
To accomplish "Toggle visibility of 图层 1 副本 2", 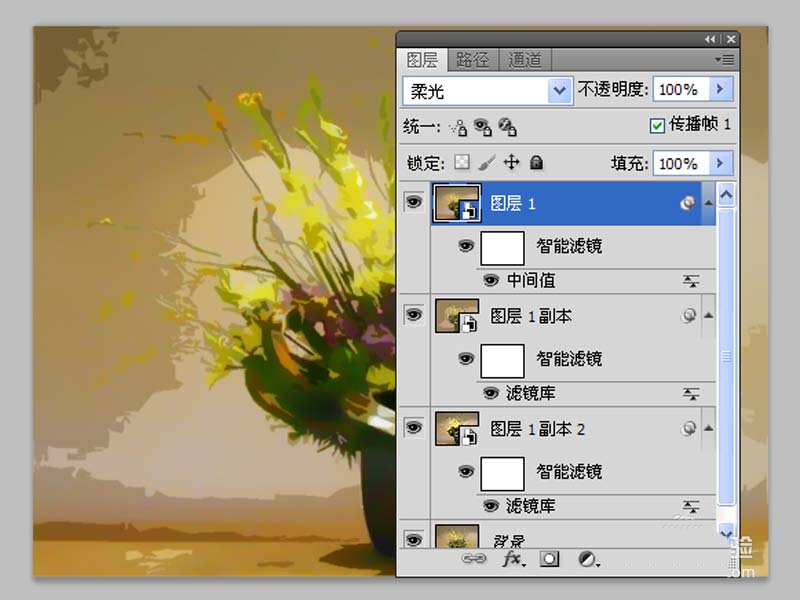I will (413, 428).
